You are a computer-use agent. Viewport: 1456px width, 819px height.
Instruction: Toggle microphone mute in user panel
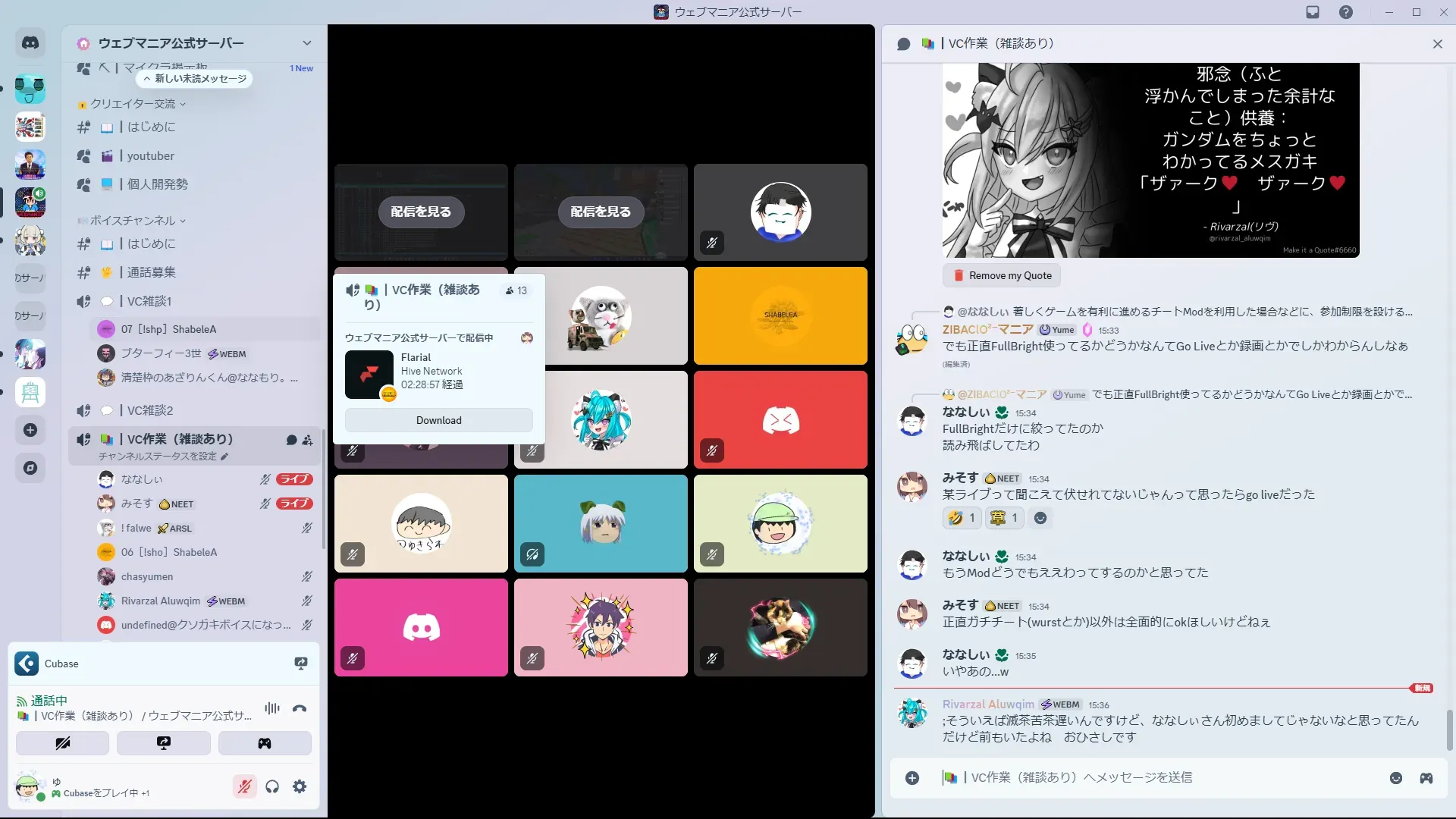pos(244,786)
